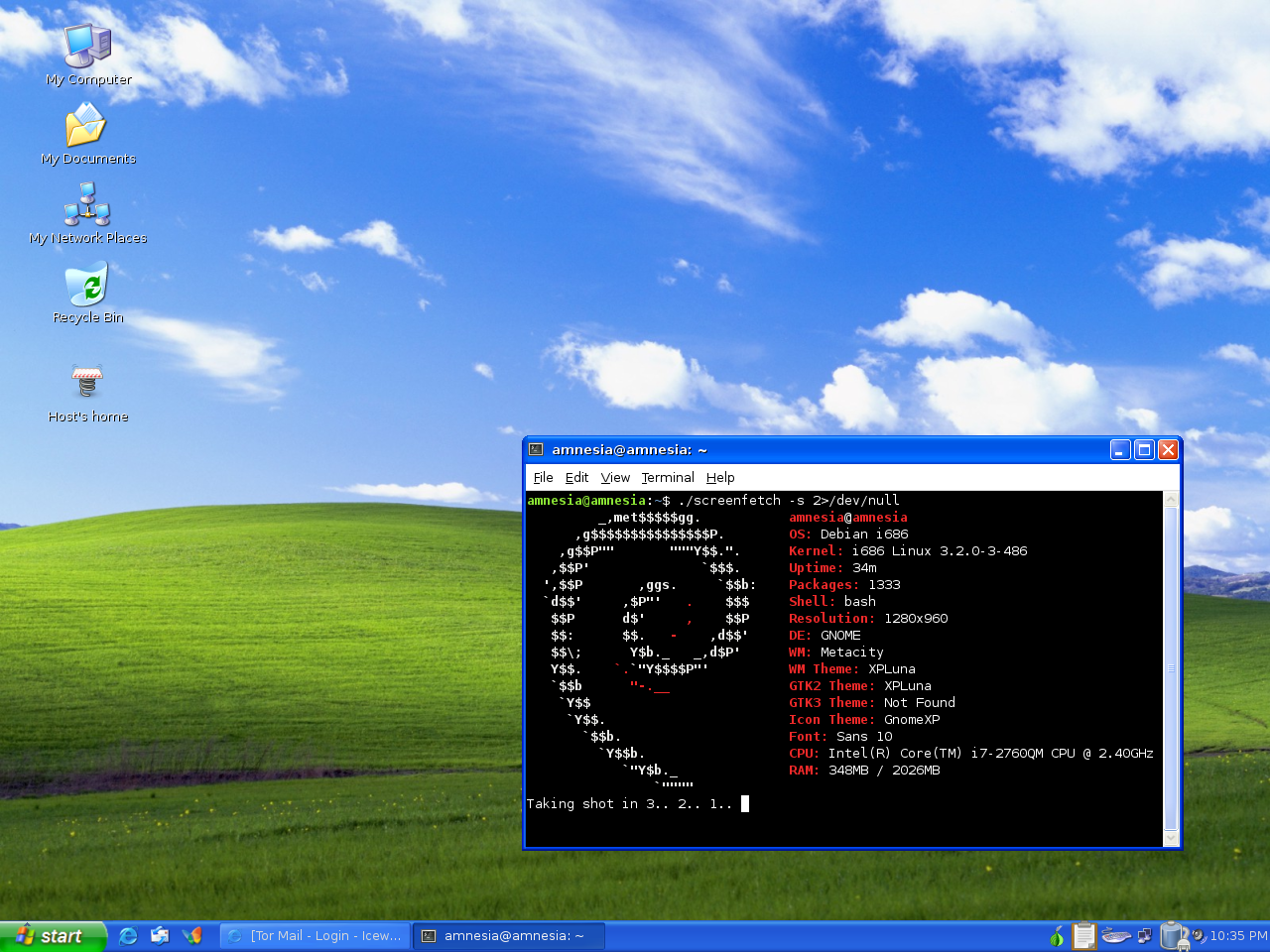
Task: Select the Recycle Bin desktop icon
Action: (88, 293)
